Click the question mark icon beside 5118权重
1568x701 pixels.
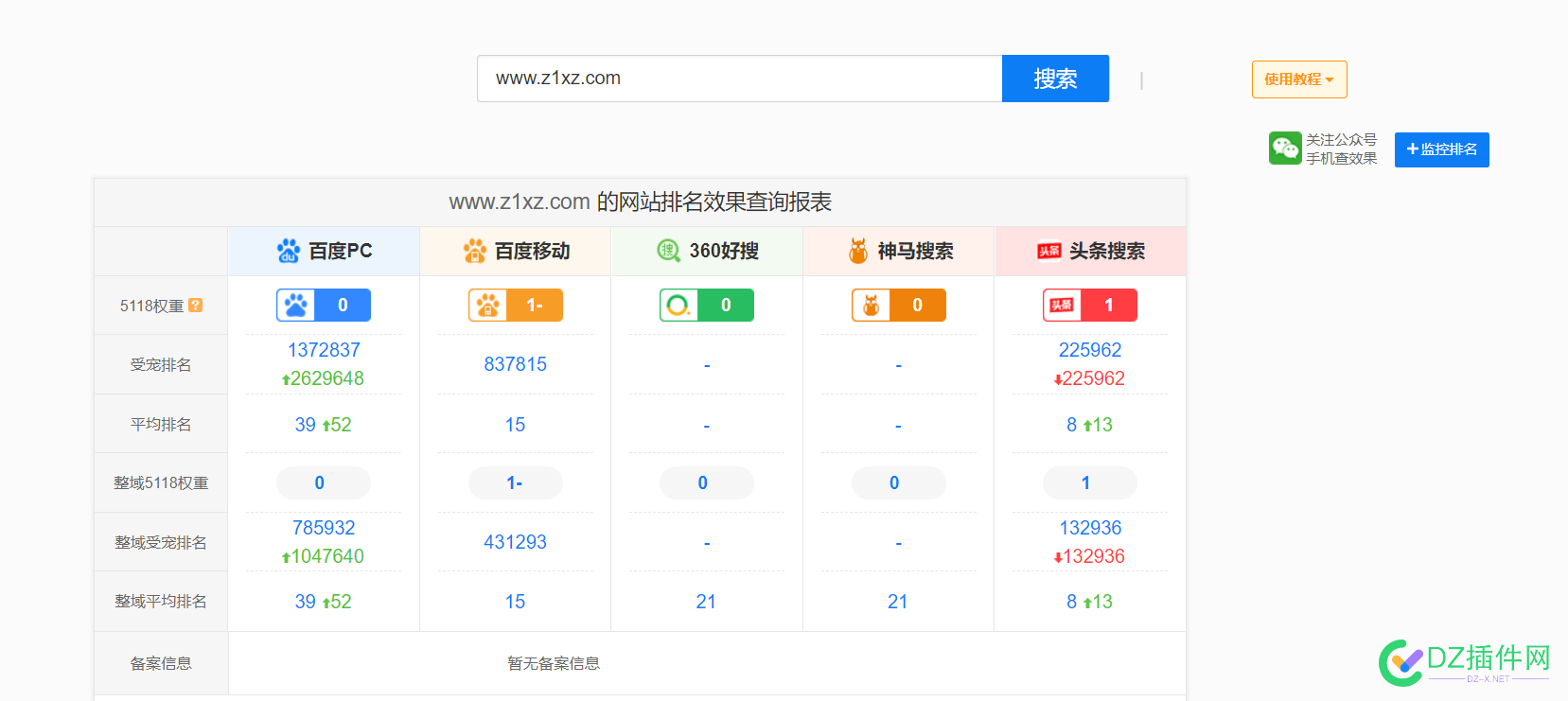click(x=196, y=305)
